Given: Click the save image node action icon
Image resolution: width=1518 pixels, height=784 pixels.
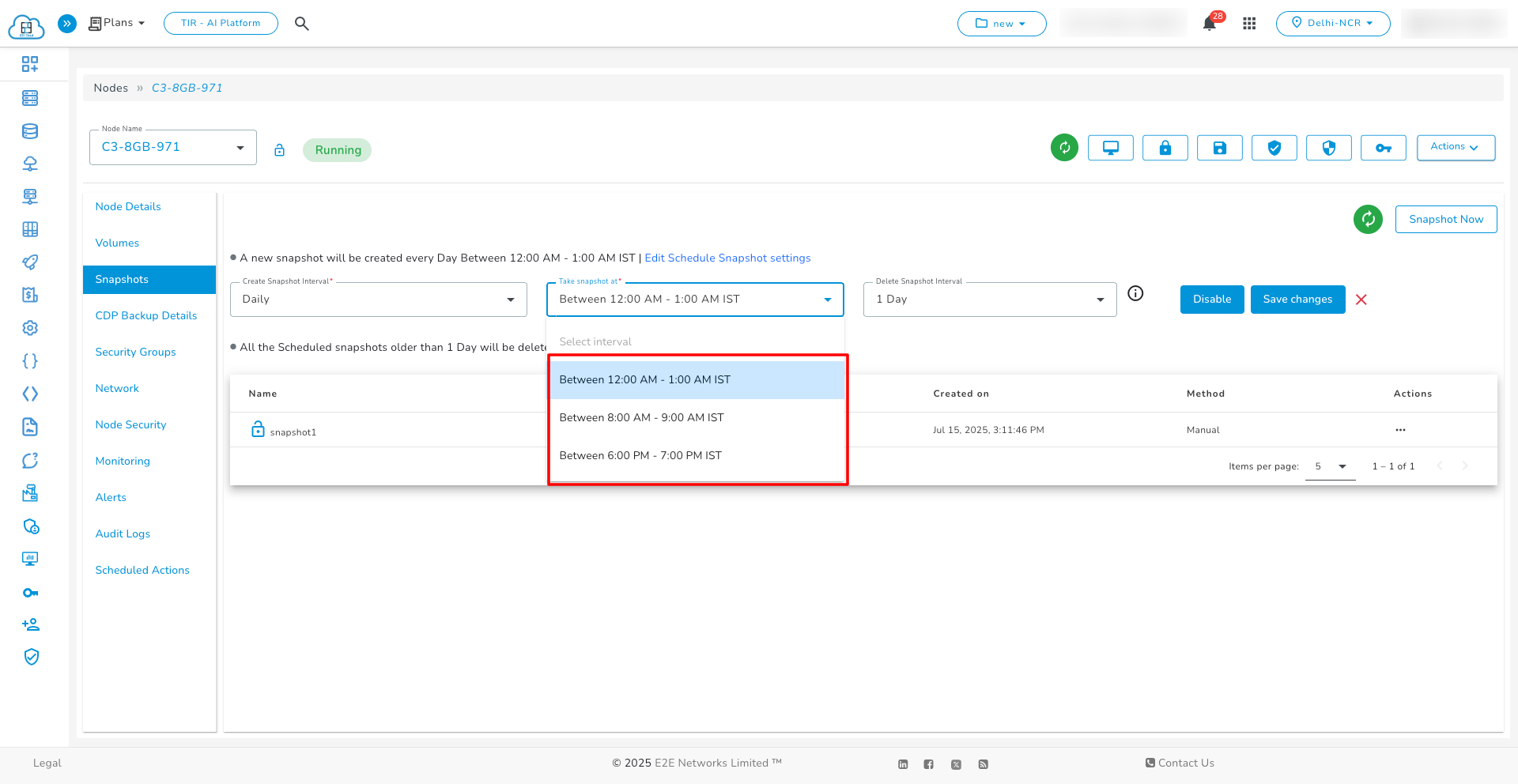Looking at the screenshot, I should [1219, 147].
